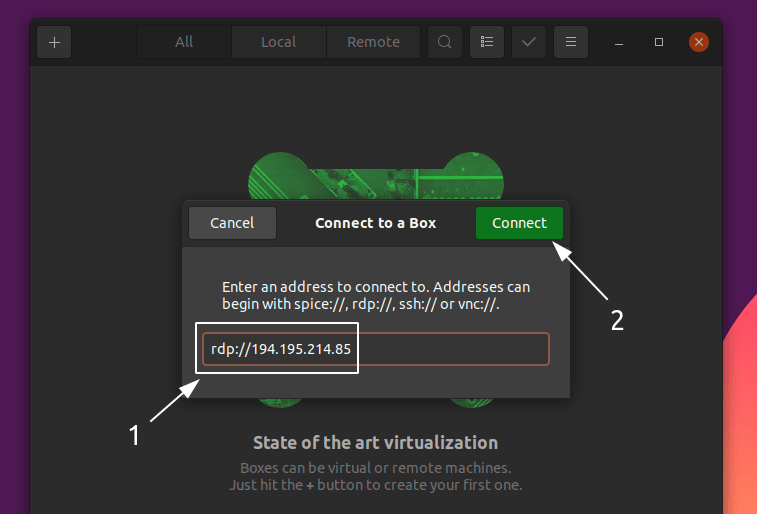Click the number 2 annotation label
The image size is (757, 514).
pos(617,318)
